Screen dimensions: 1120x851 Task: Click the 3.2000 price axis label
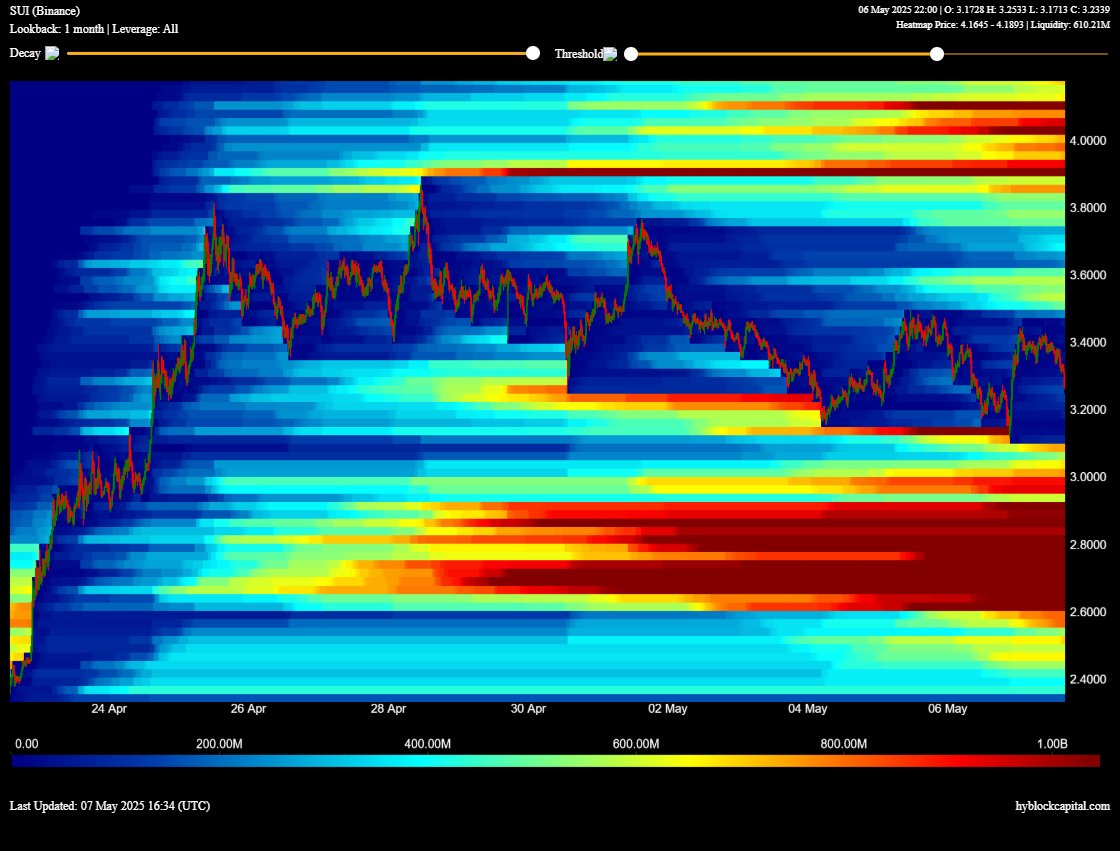pyautogui.click(x=1087, y=409)
